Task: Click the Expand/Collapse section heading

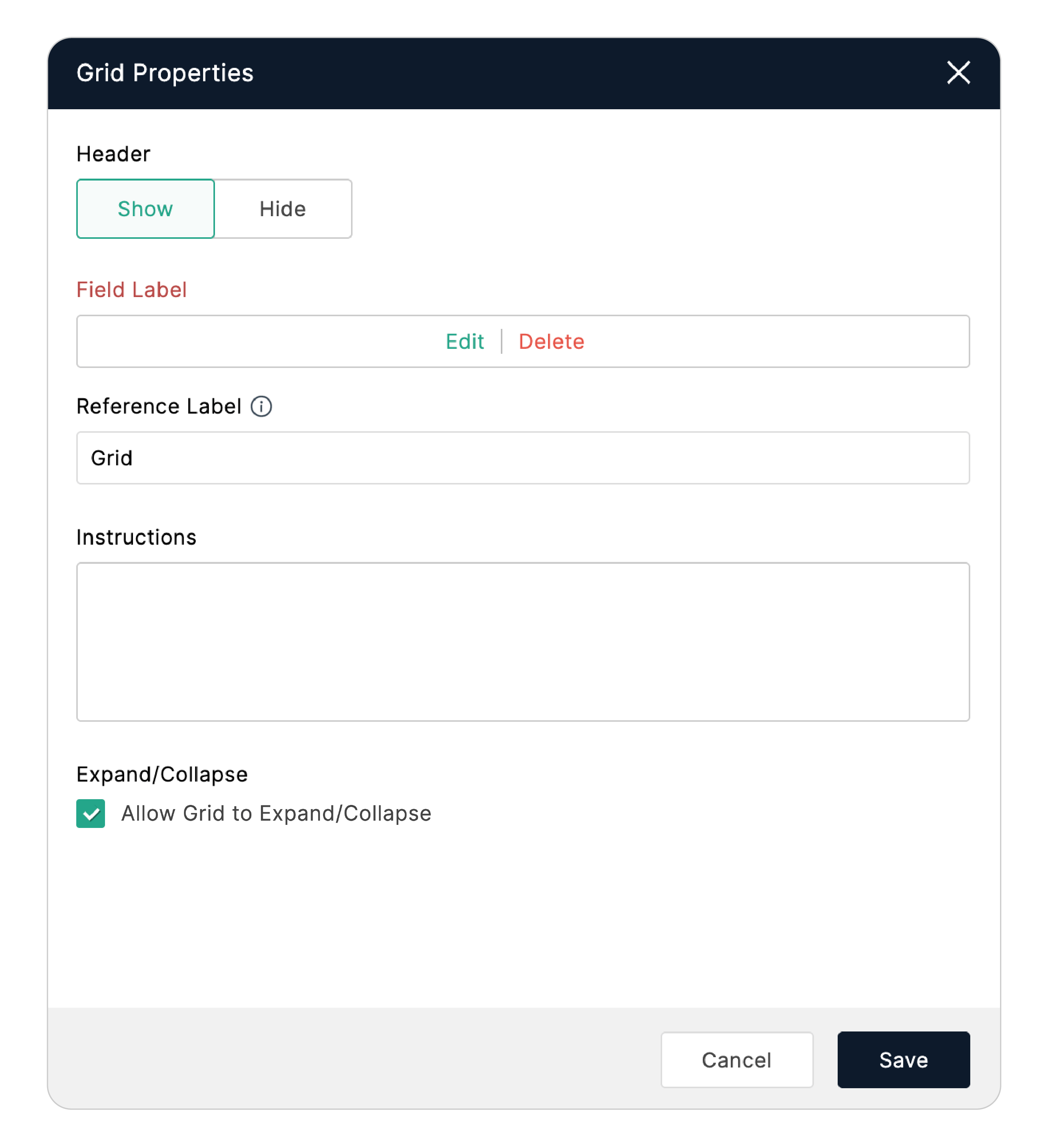Action: pos(162,774)
